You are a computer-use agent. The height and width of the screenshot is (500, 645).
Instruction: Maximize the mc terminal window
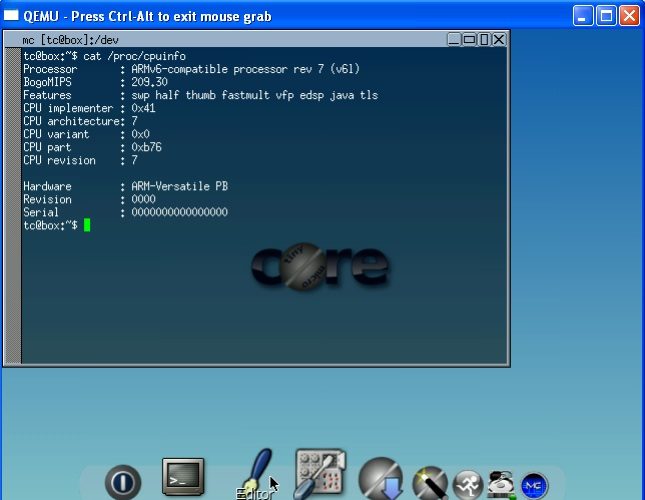470,39
